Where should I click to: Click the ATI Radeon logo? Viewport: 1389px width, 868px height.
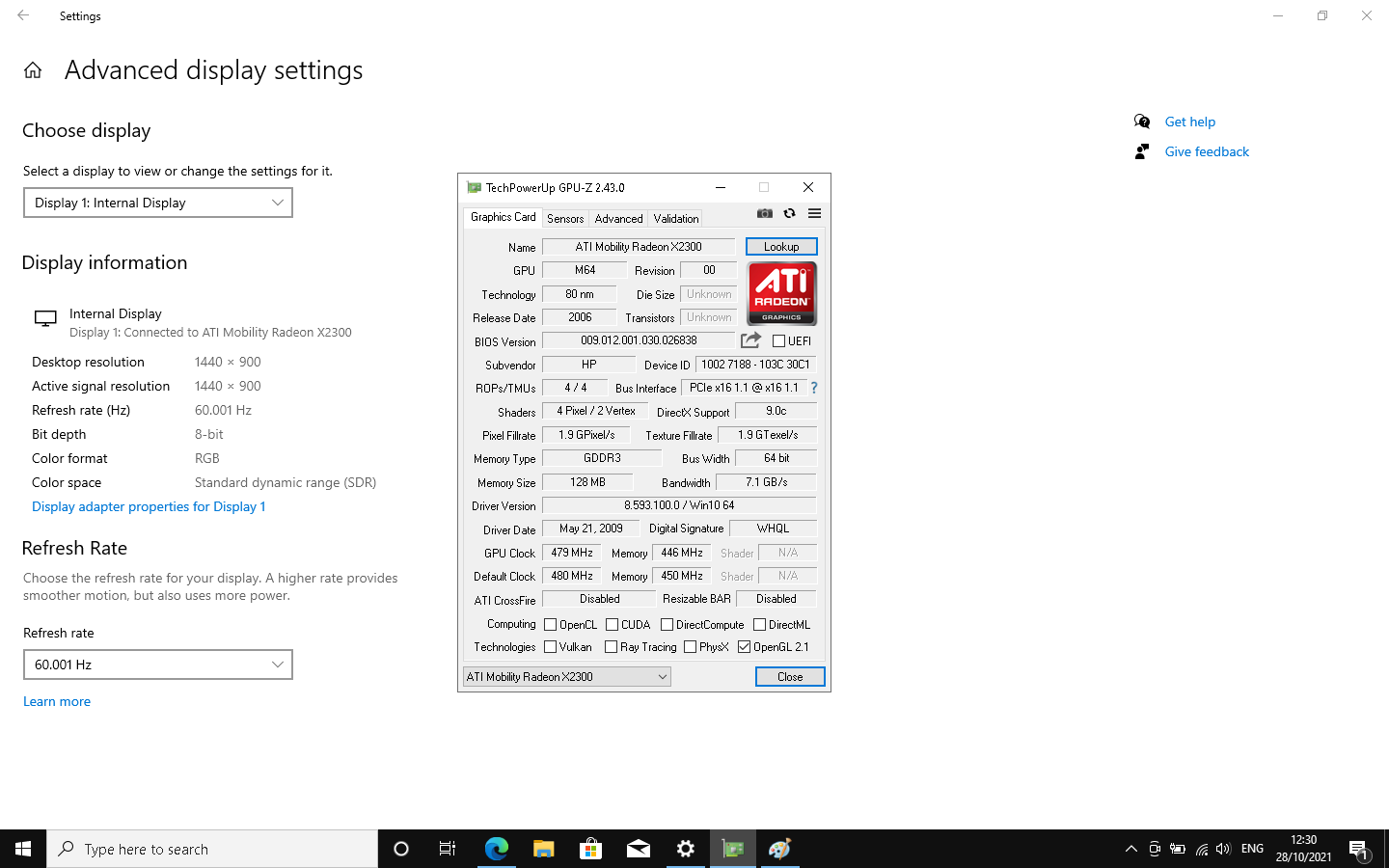782,293
